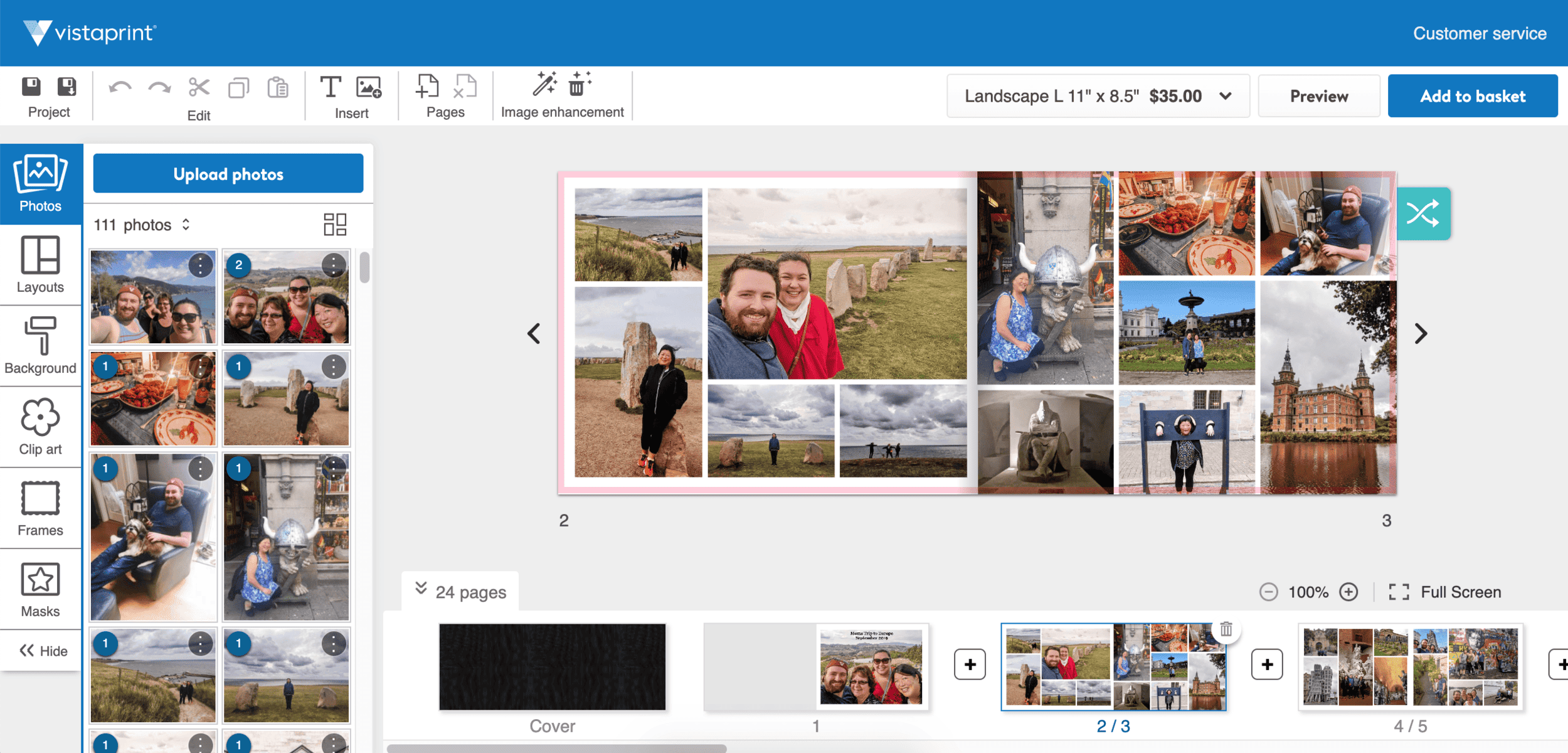Undo the last action

tap(120, 88)
